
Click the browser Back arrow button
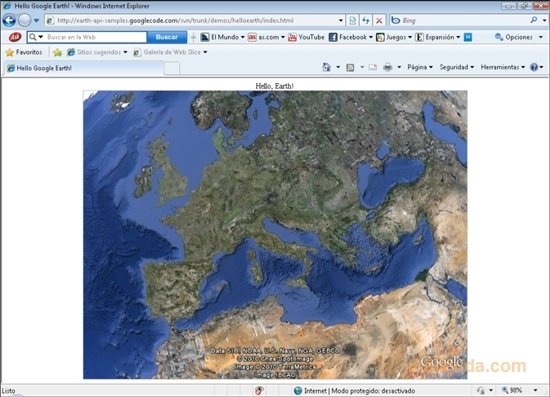(9, 20)
